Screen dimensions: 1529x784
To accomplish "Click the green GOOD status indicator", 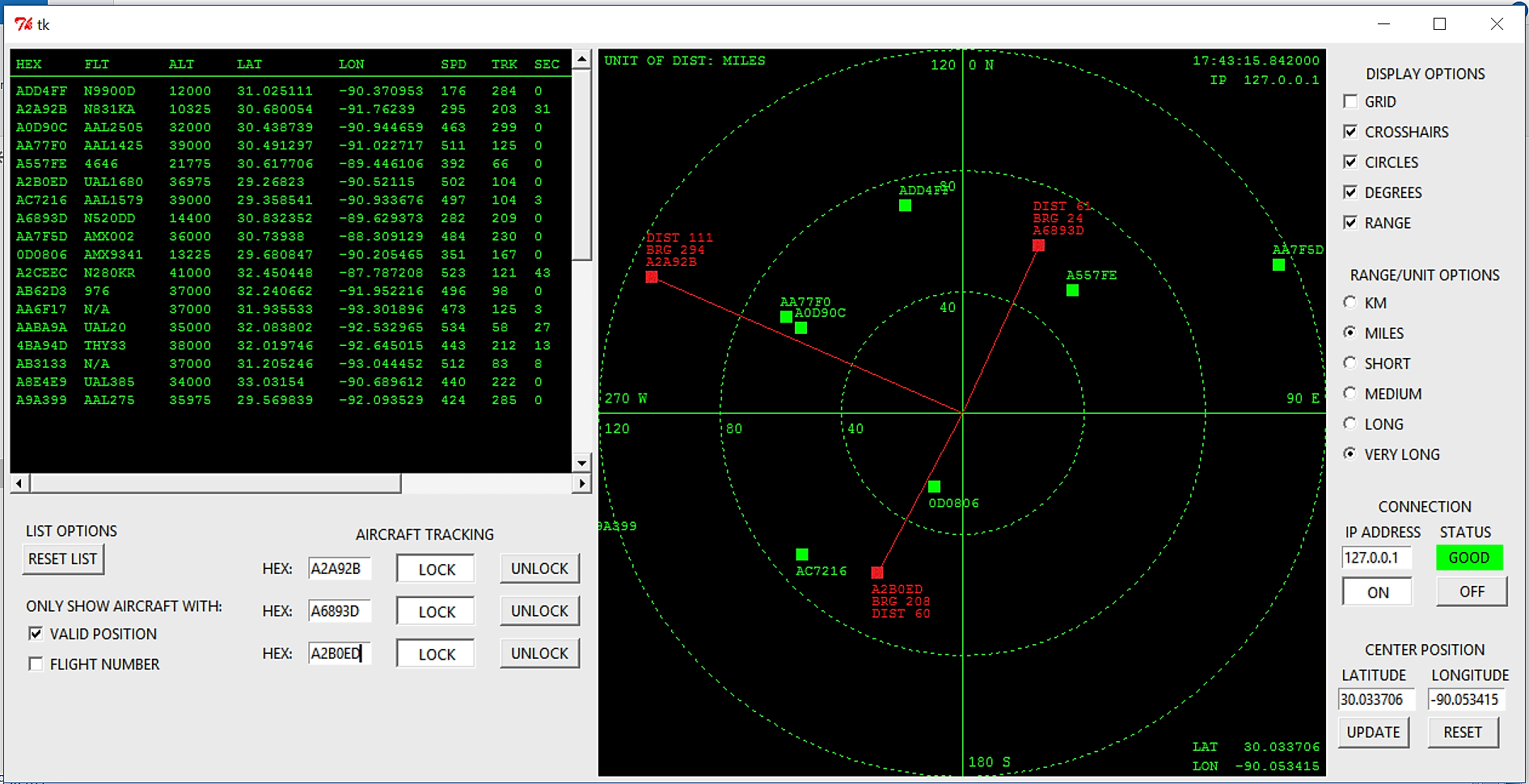I will pos(1469,558).
